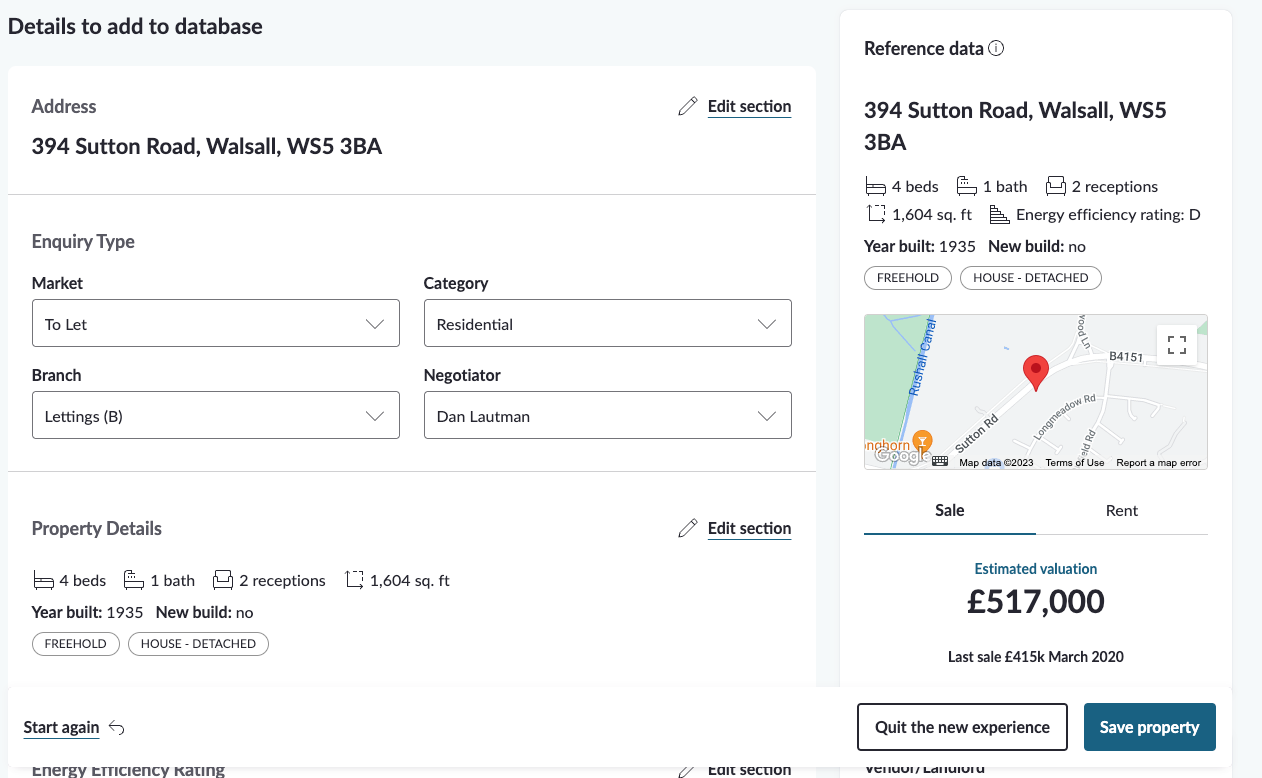Switch to the Rent tab
This screenshot has width=1262, height=778.
(x=1121, y=510)
